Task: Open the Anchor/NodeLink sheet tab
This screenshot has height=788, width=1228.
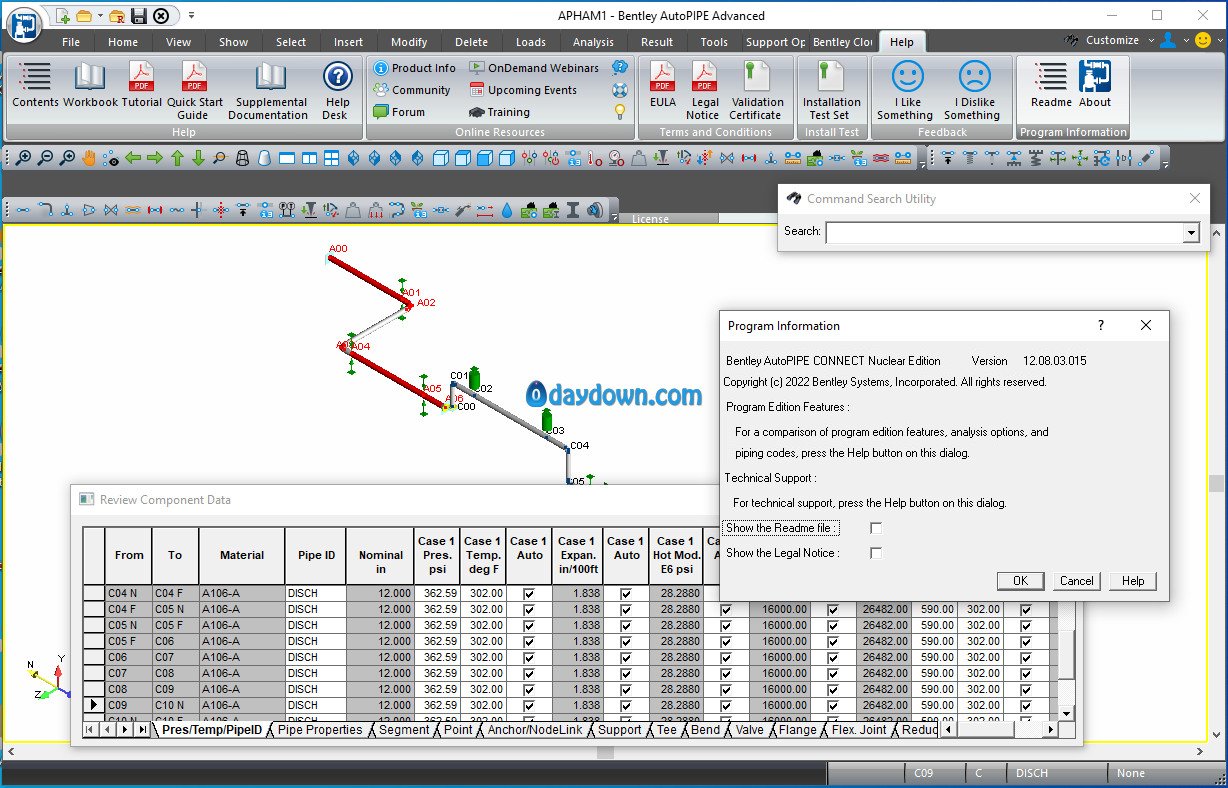Action: 534,730
